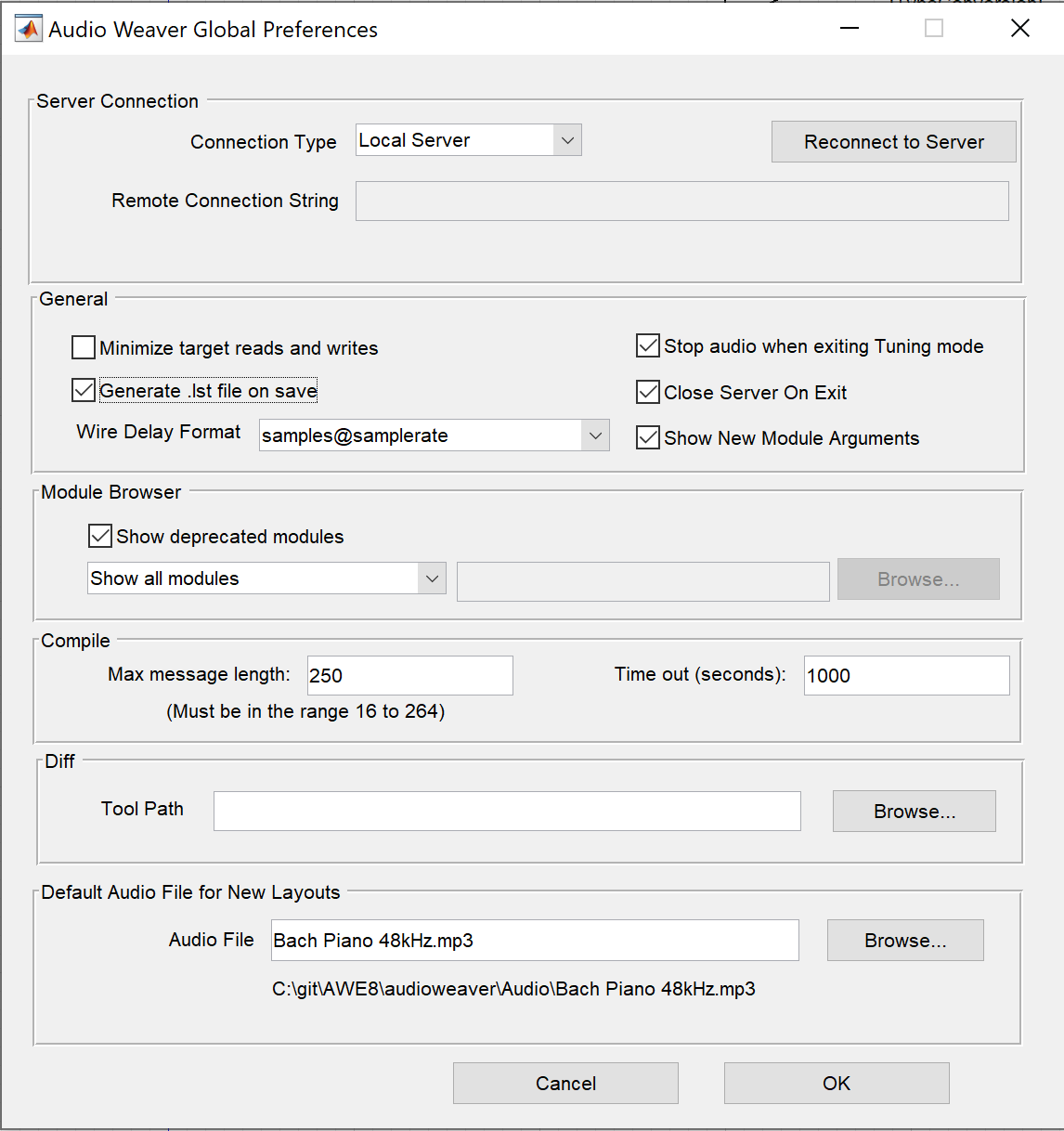Screen dimensions: 1064x1131
Task: Click the Cancel button
Action: coord(564,1083)
